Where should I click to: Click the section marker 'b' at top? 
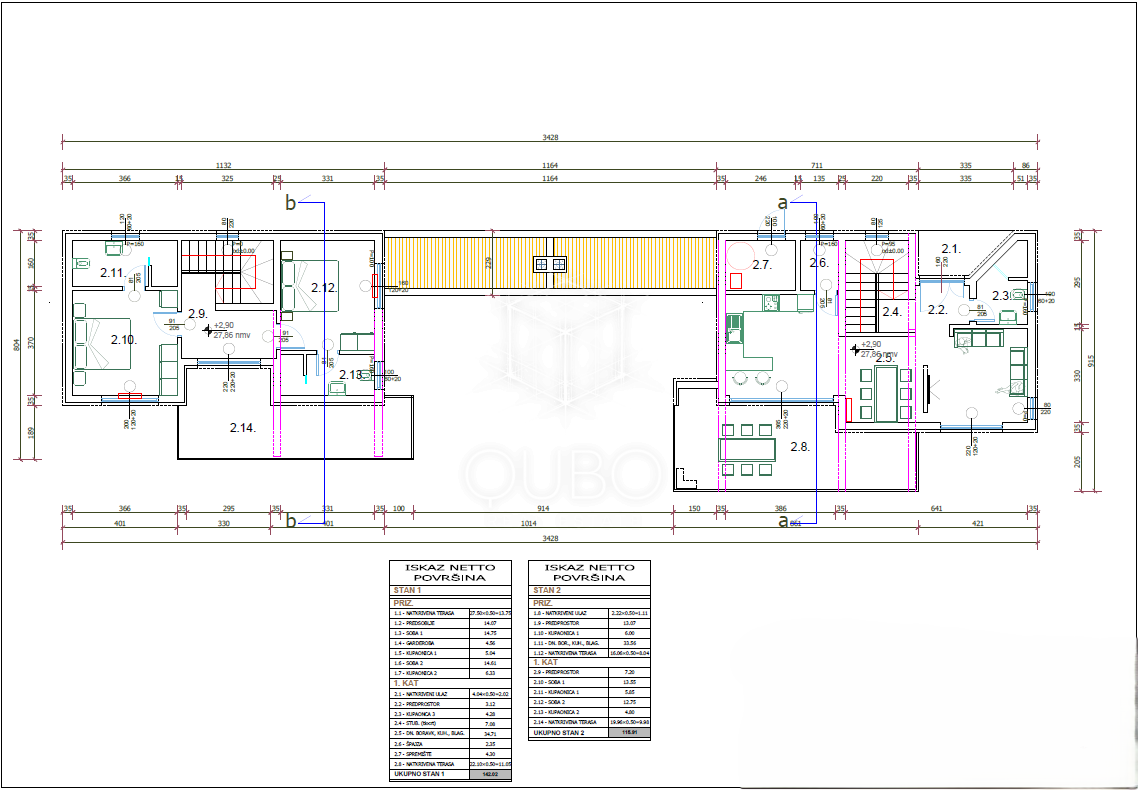(291, 203)
